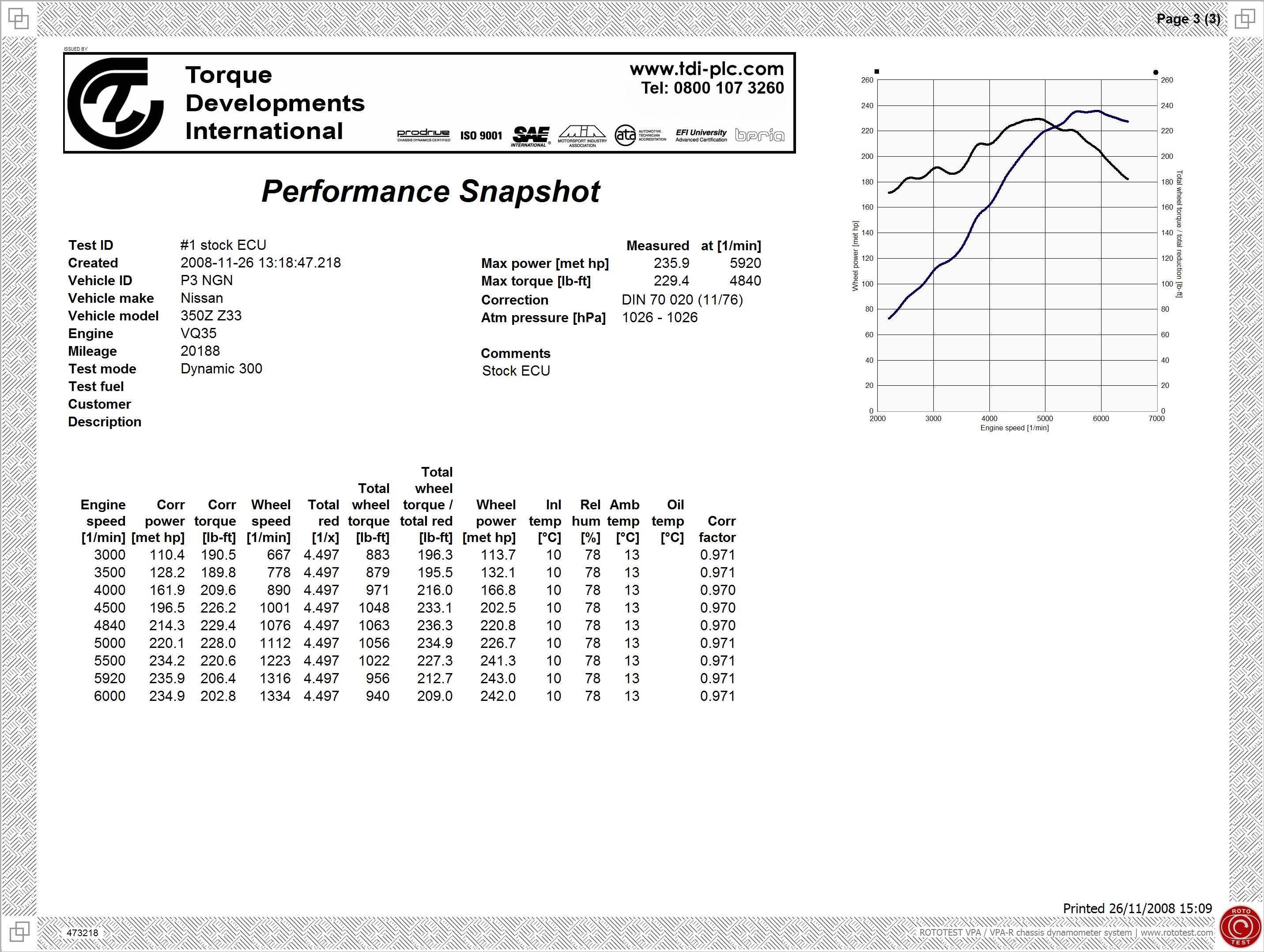Select Max torque measured value '229.4' in summary
The height and width of the screenshot is (952, 1264).
point(672,281)
